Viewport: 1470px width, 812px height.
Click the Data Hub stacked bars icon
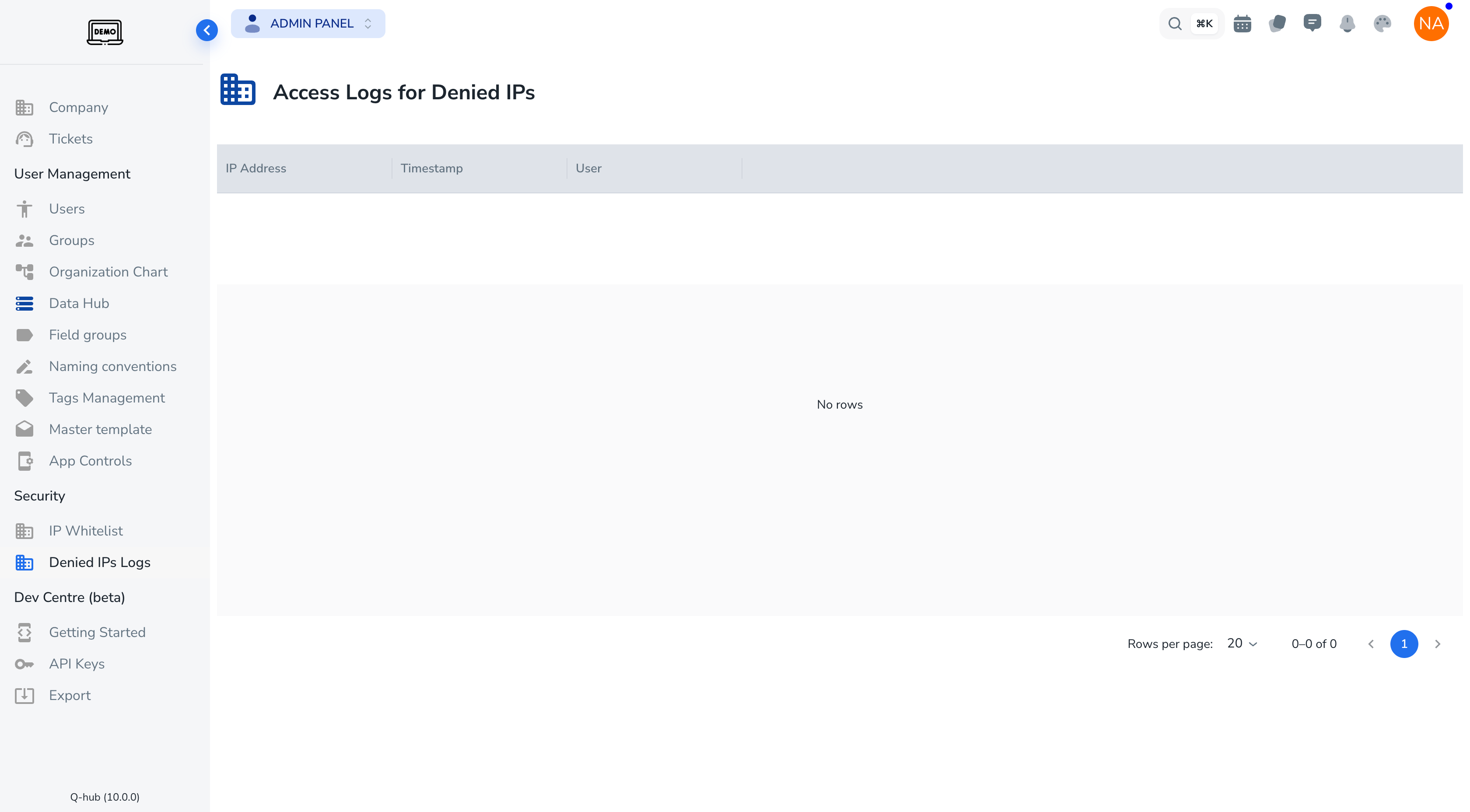point(24,304)
